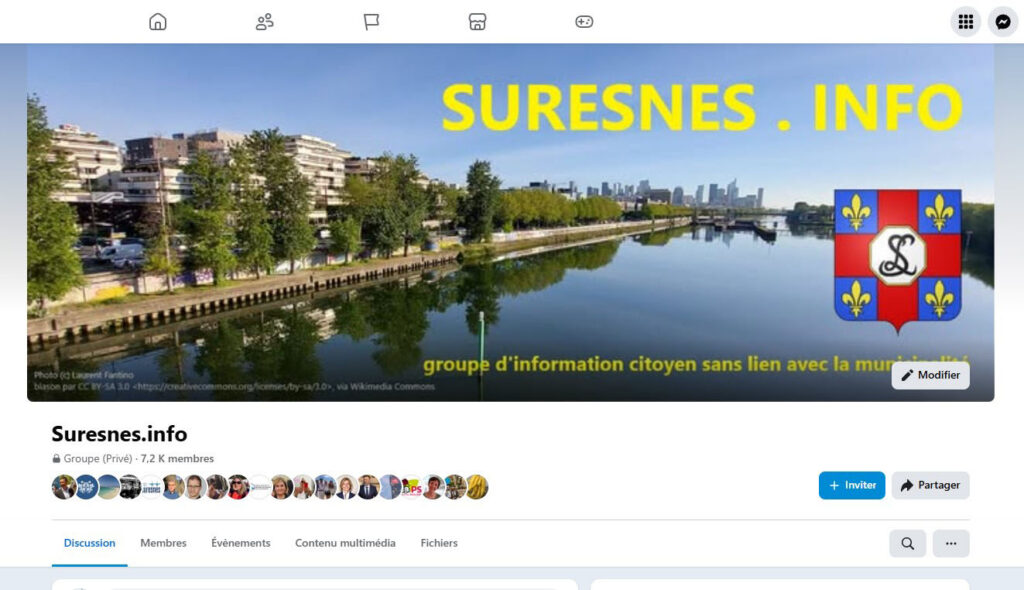
Task: Switch to the Membres tab
Action: coord(163,543)
